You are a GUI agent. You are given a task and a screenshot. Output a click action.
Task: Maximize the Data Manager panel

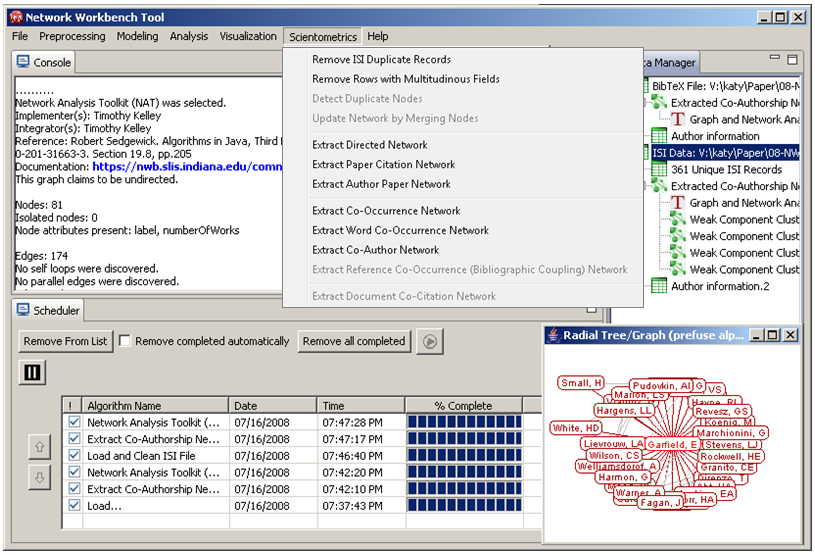point(792,60)
